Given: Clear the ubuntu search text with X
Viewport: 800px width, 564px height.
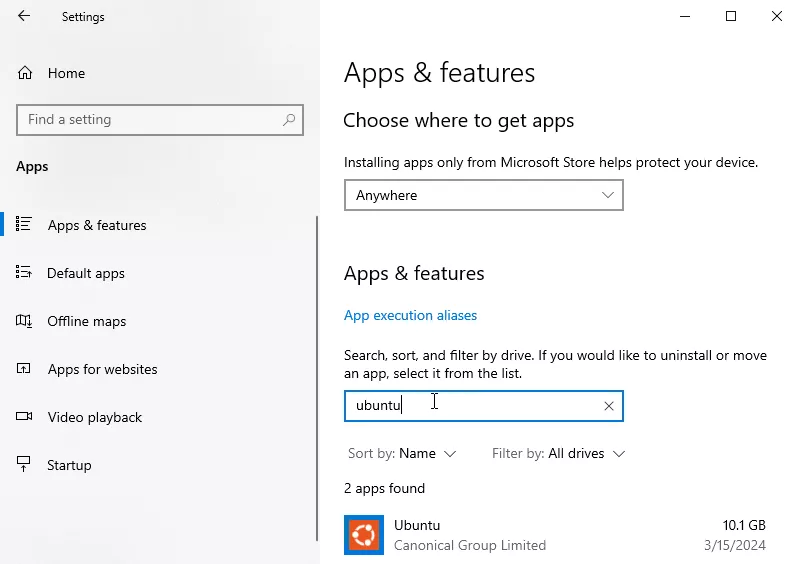Looking at the screenshot, I should pos(609,406).
